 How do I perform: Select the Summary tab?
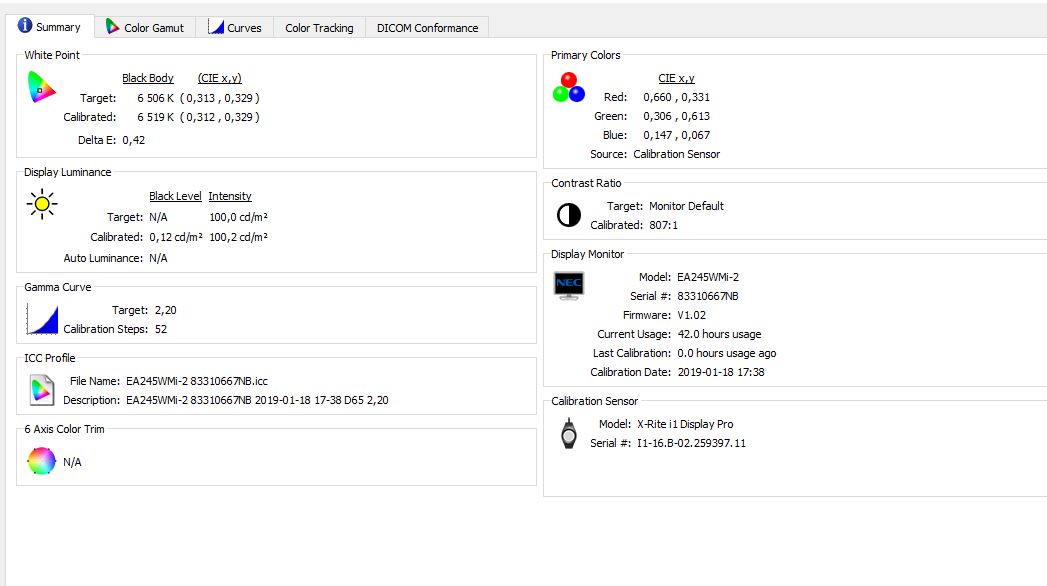pos(48,27)
